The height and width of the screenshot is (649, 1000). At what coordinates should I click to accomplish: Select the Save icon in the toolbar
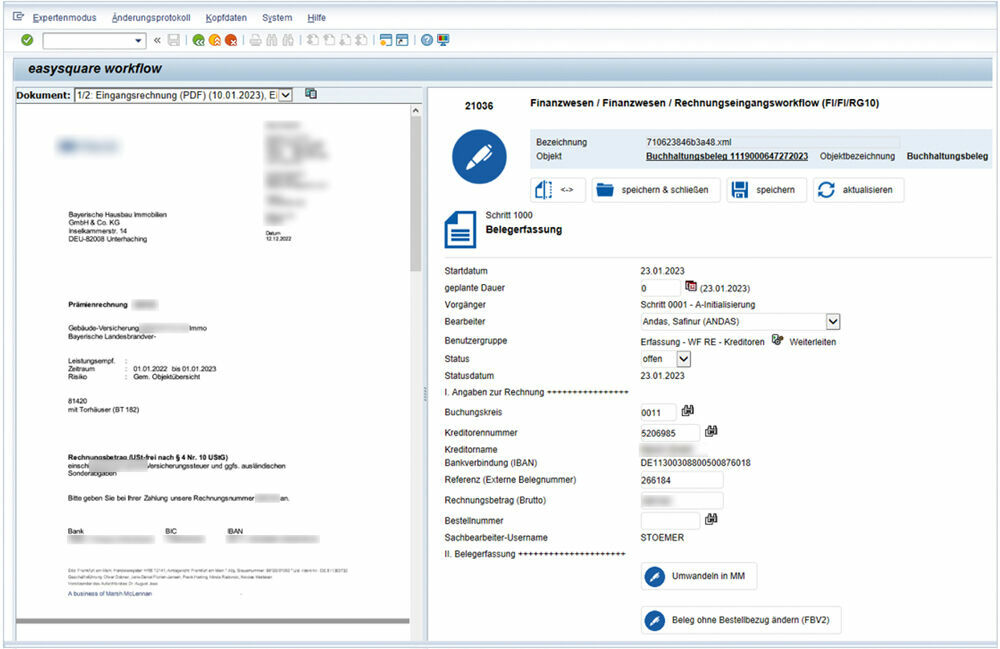pos(172,40)
